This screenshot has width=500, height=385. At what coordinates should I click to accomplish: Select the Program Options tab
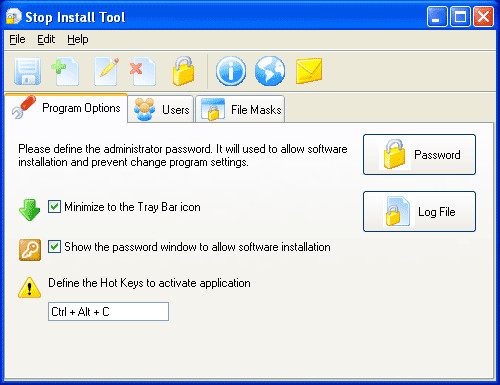[66, 108]
